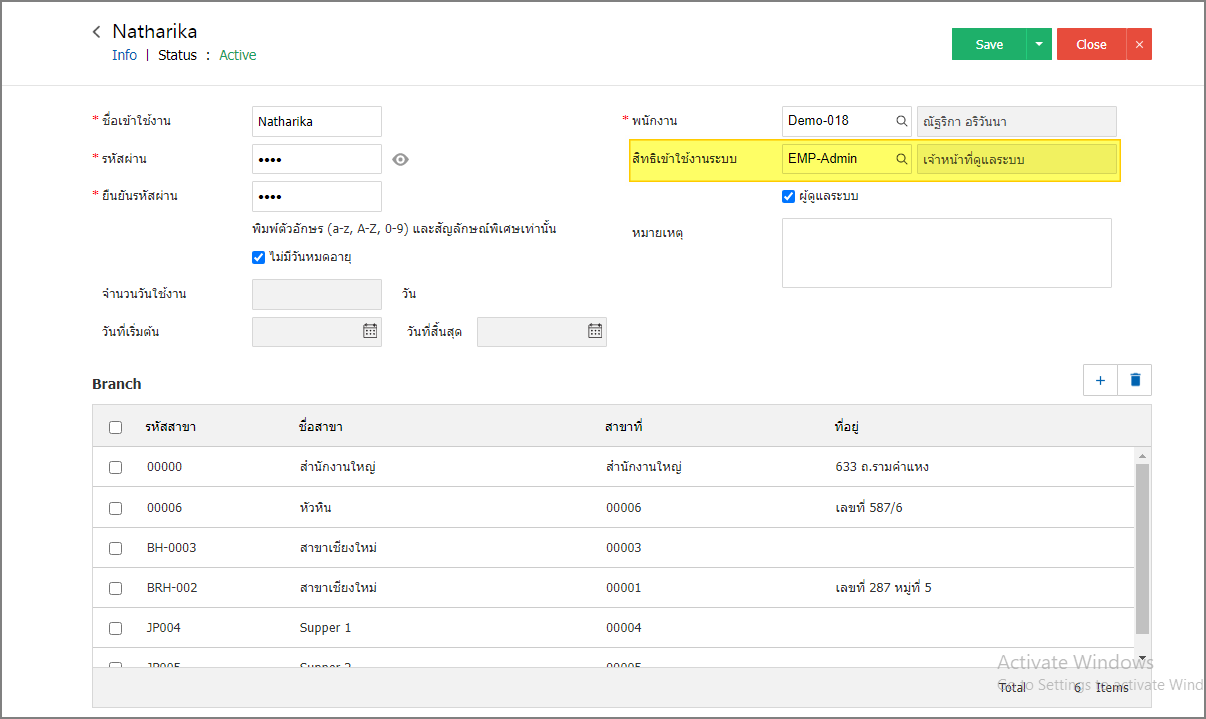Viewport: 1206px width, 719px height.
Task: Click the จำนวนวันใช้งาน days field
Action: click(317, 294)
